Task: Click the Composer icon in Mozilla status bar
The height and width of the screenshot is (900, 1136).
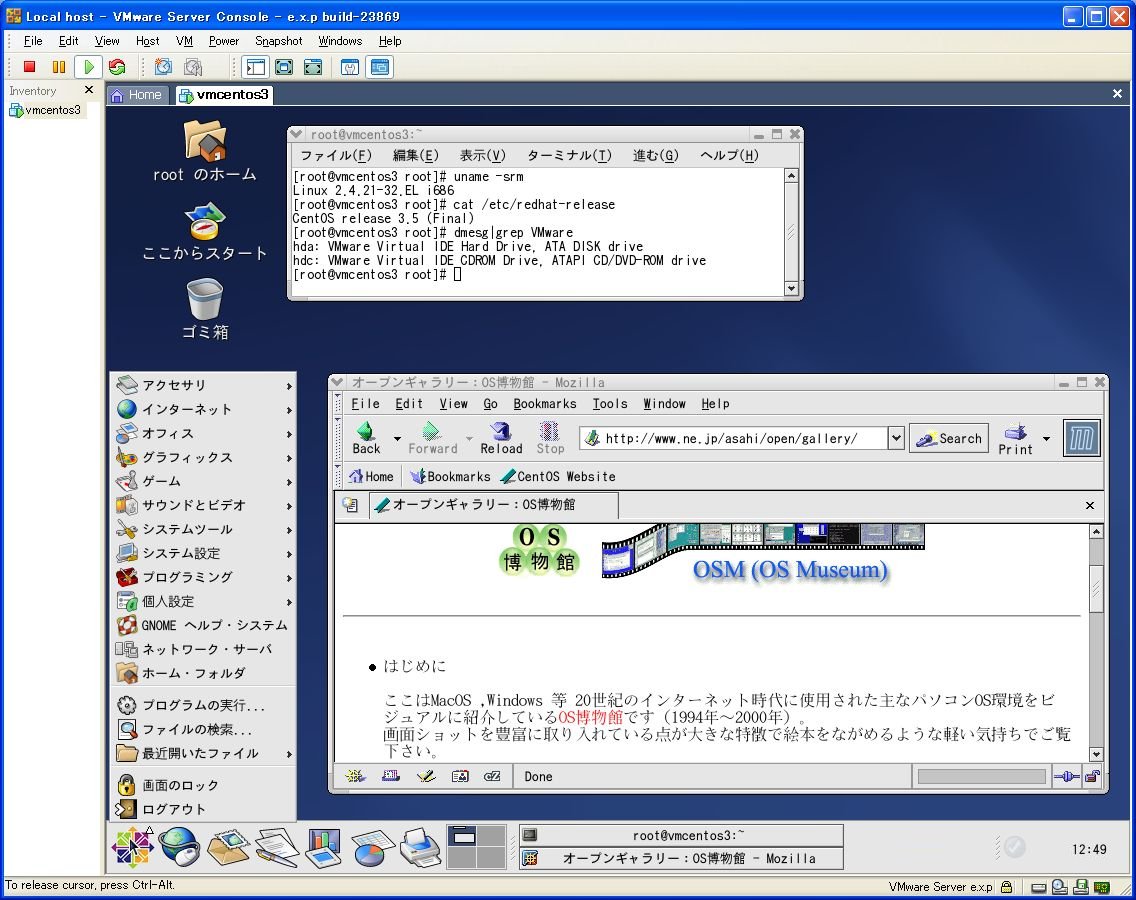Action: (x=426, y=776)
